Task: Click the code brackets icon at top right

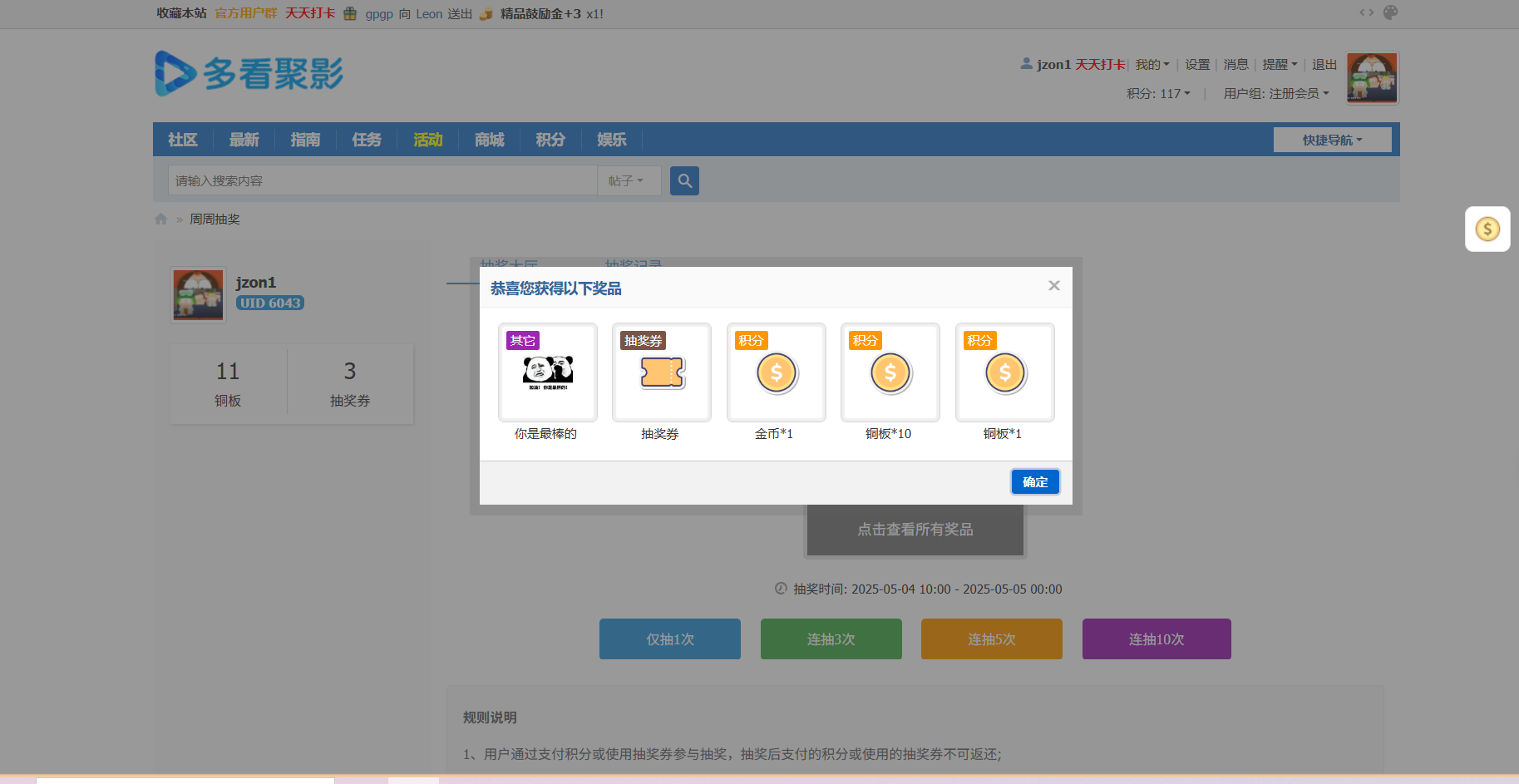Action: tap(1365, 12)
